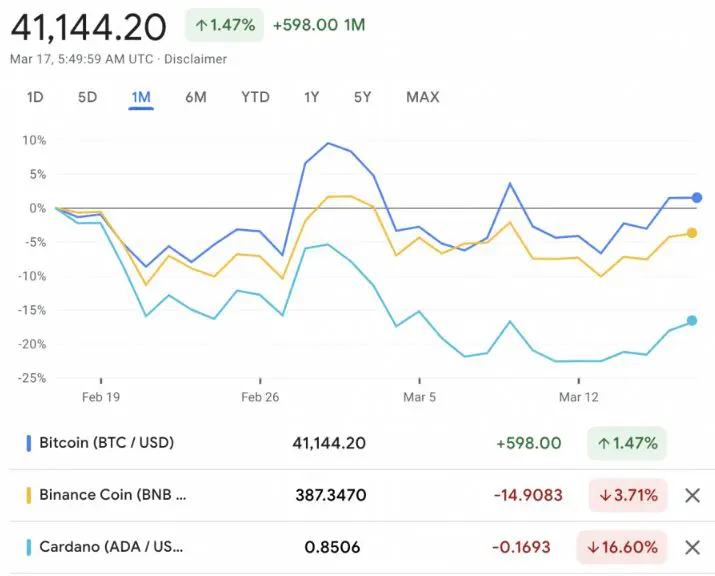Remove the Cardano comparison with X

coord(692,547)
